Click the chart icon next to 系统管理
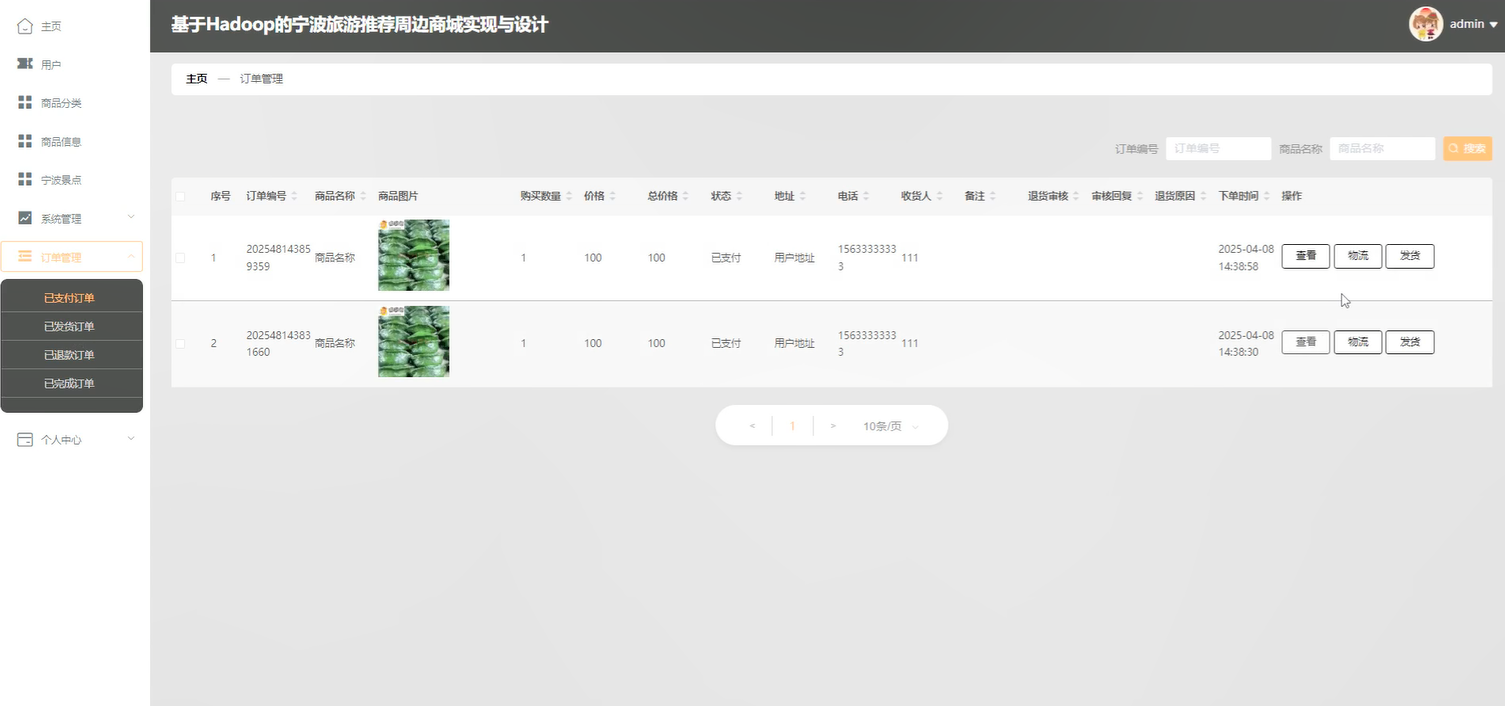Image resolution: width=1505 pixels, height=706 pixels. coord(25,218)
